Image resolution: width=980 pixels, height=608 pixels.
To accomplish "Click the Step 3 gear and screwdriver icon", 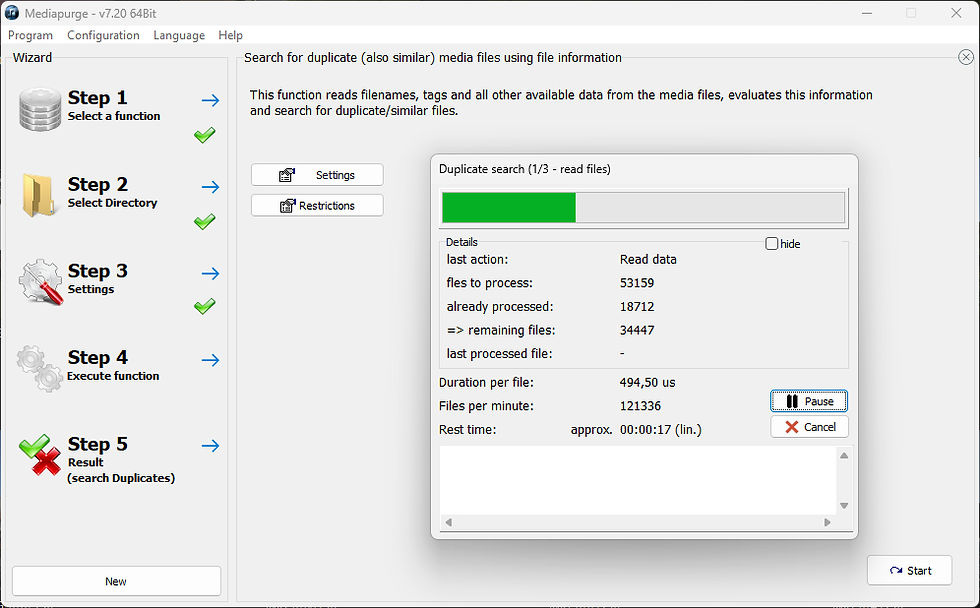I will (41, 282).
